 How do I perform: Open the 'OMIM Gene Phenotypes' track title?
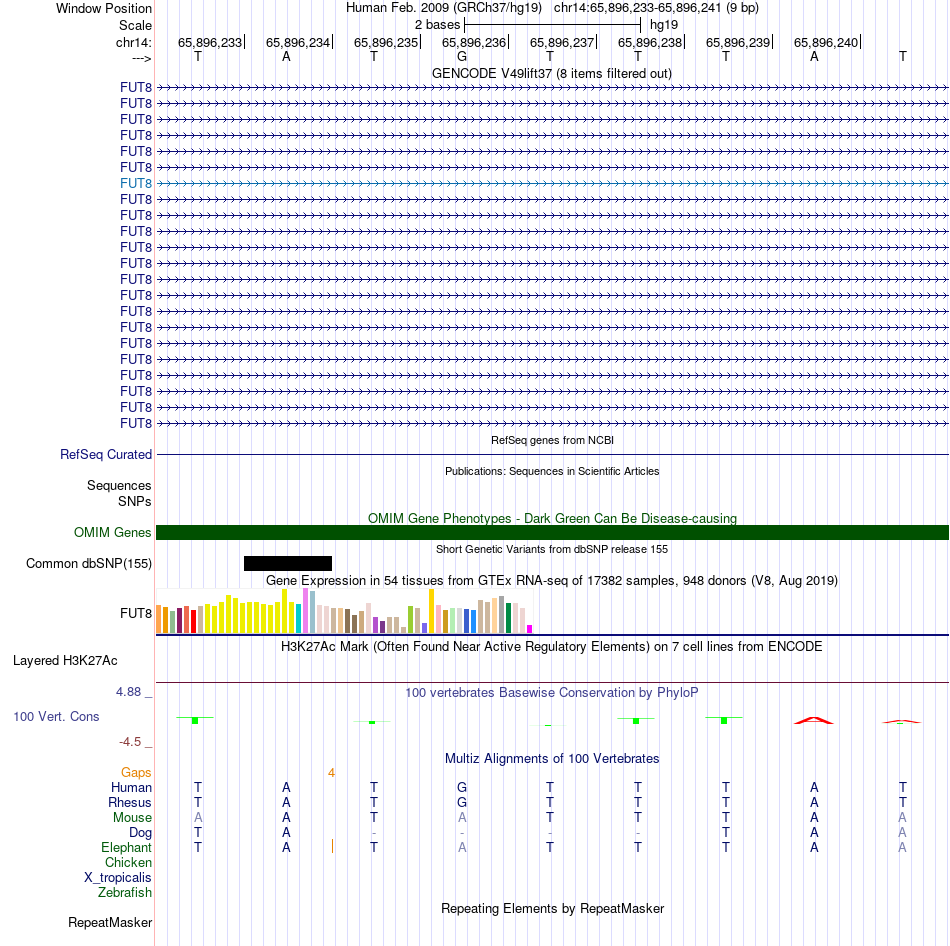[x=552, y=518]
